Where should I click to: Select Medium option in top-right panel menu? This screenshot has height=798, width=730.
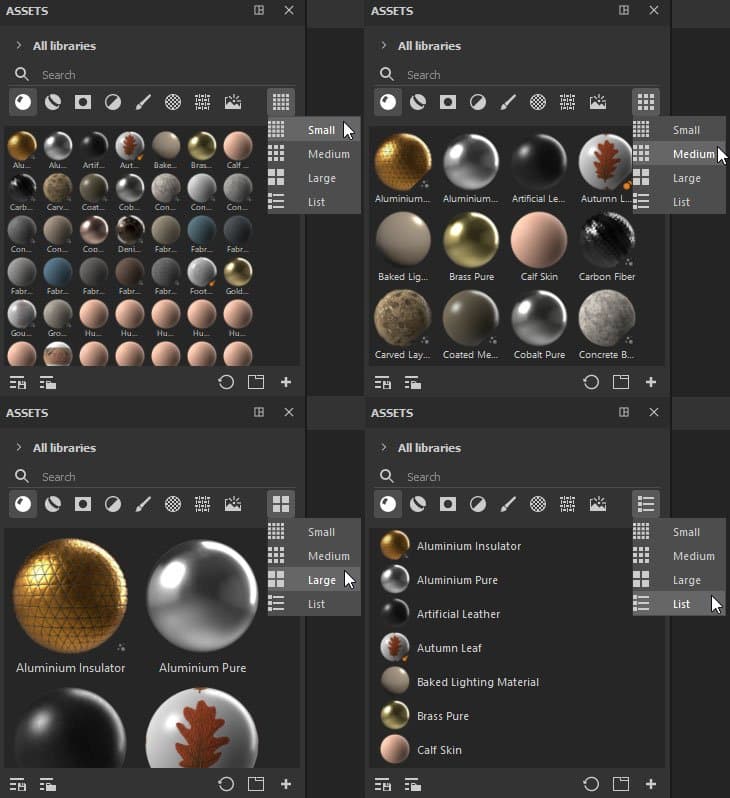pyautogui.click(x=679, y=154)
